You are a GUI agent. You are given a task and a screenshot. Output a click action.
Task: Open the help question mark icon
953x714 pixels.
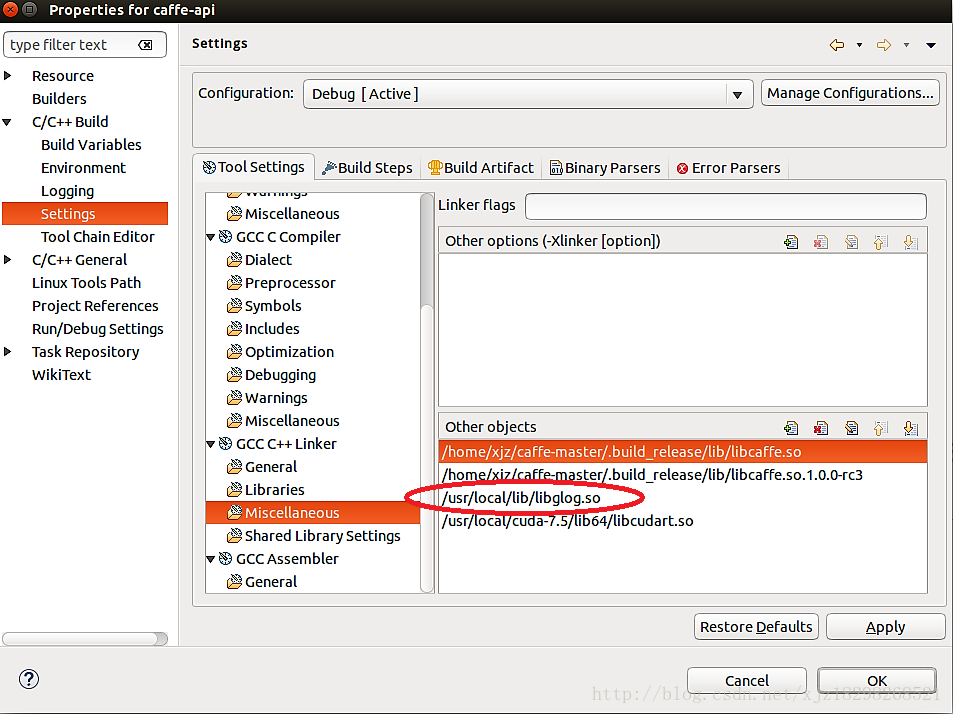pos(29,679)
